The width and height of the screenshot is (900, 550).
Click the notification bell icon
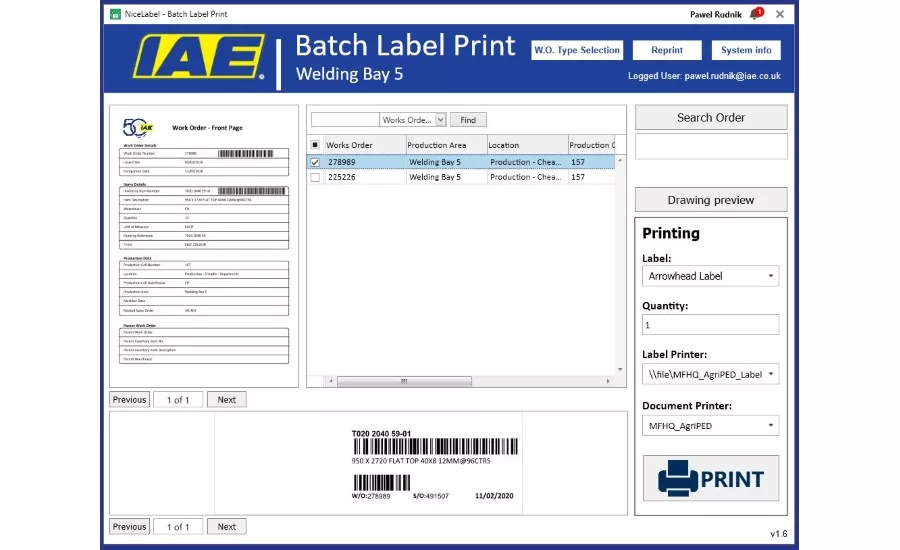(755, 13)
